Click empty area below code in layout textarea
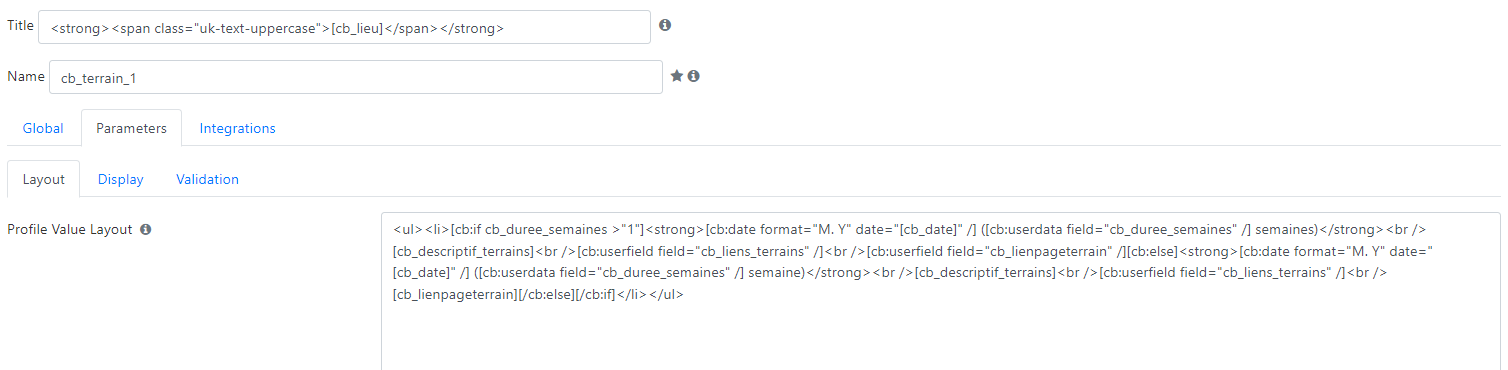Screen dimensions: 1508x370 940,340
